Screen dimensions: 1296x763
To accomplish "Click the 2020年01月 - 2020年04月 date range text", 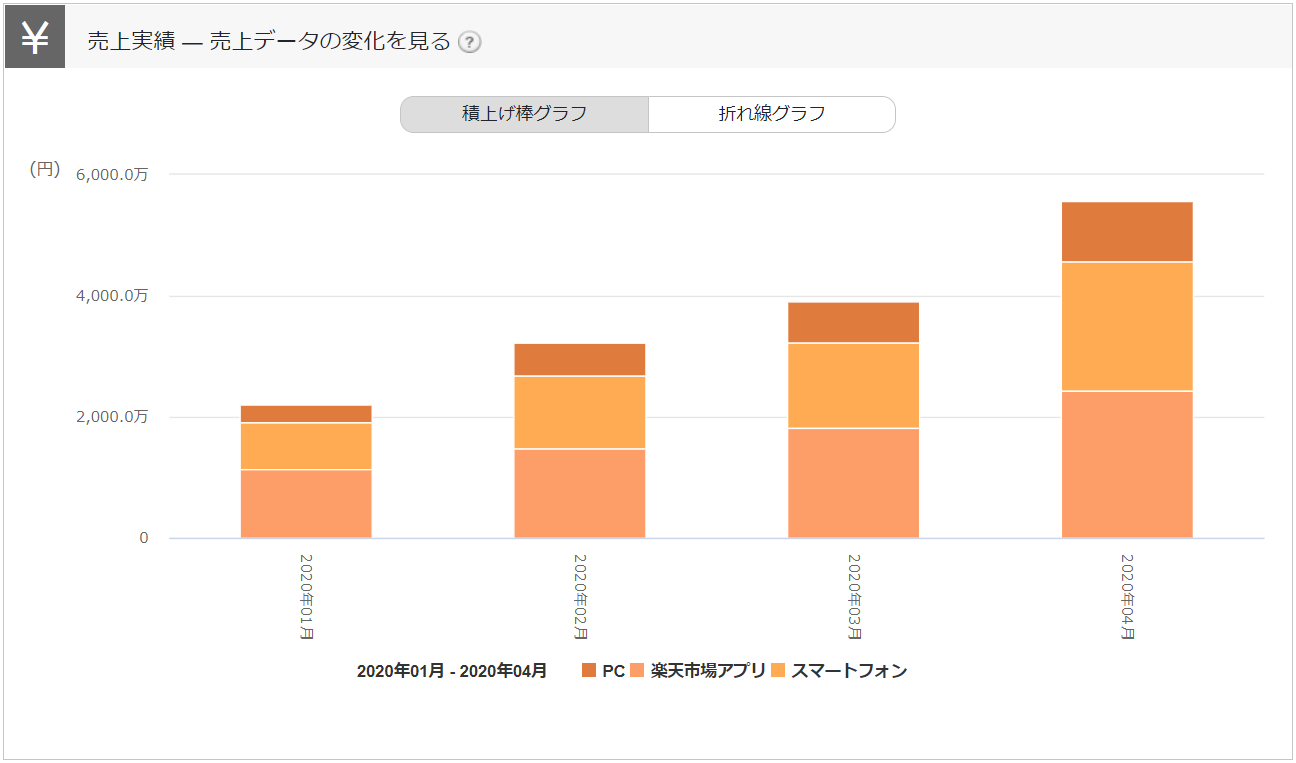I will pyautogui.click(x=452, y=671).
